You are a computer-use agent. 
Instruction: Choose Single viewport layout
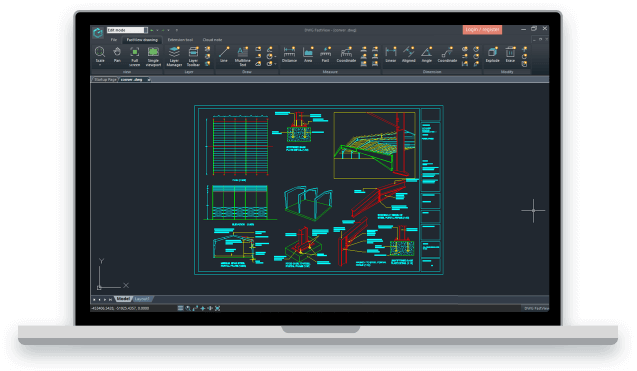click(x=153, y=56)
